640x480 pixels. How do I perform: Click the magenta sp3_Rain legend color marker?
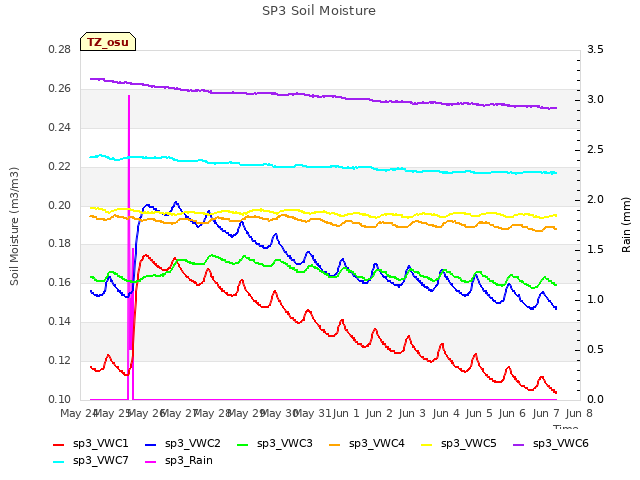pos(151,462)
